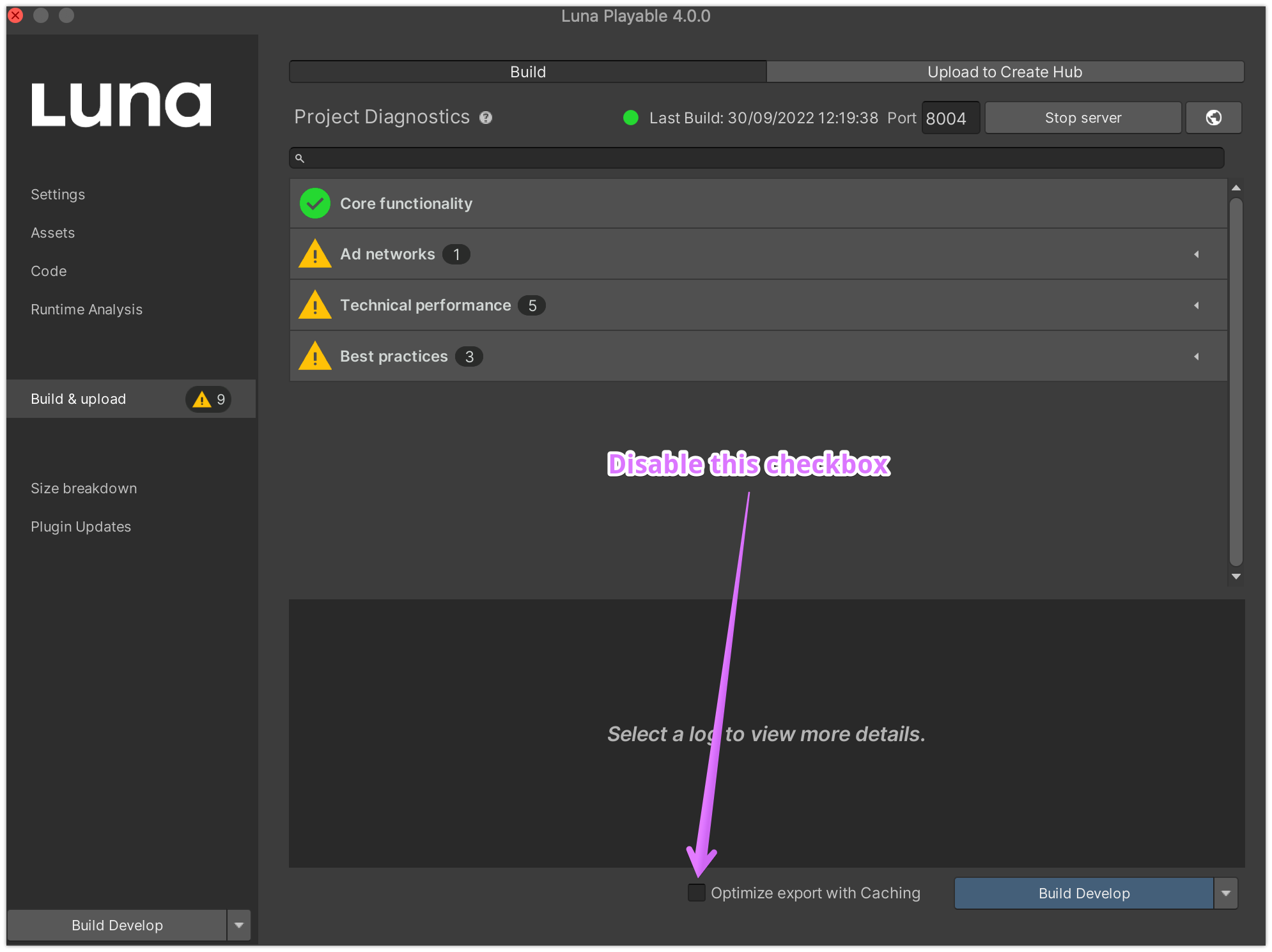The image size is (1272, 952).
Task: Open Runtime Analysis in the sidebar
Action: click(87, 309)
